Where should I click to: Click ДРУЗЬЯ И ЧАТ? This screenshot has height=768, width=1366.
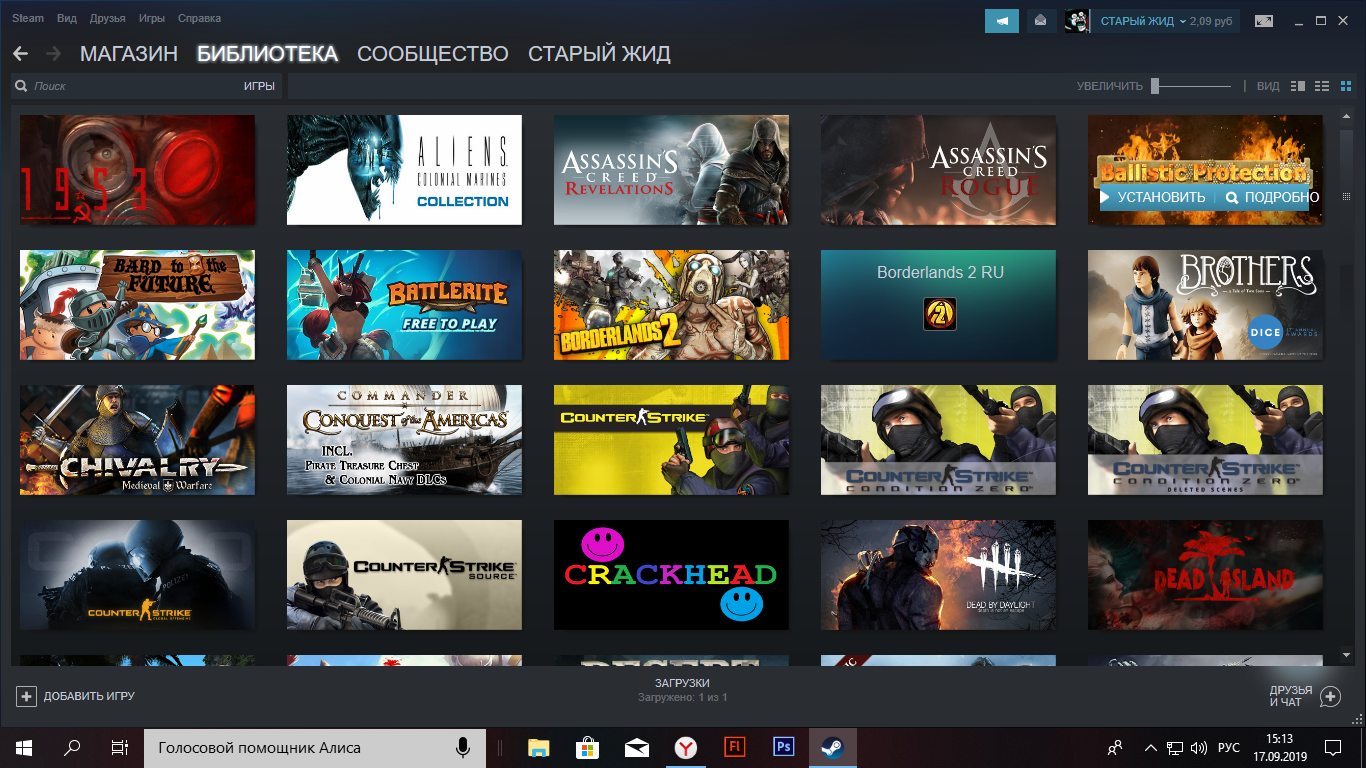coord(1291,696)
